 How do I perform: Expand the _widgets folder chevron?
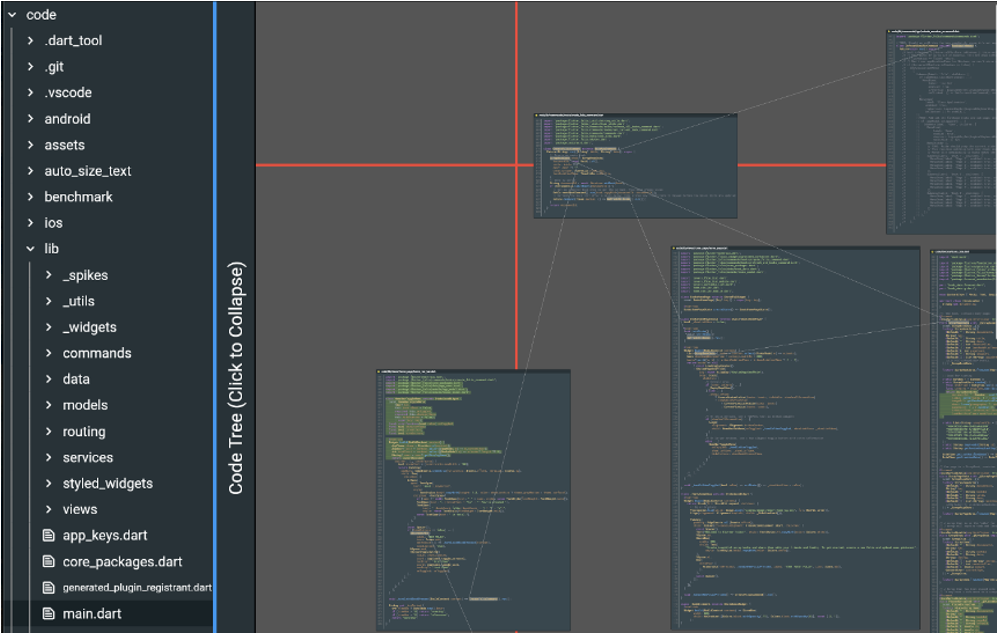48,327
